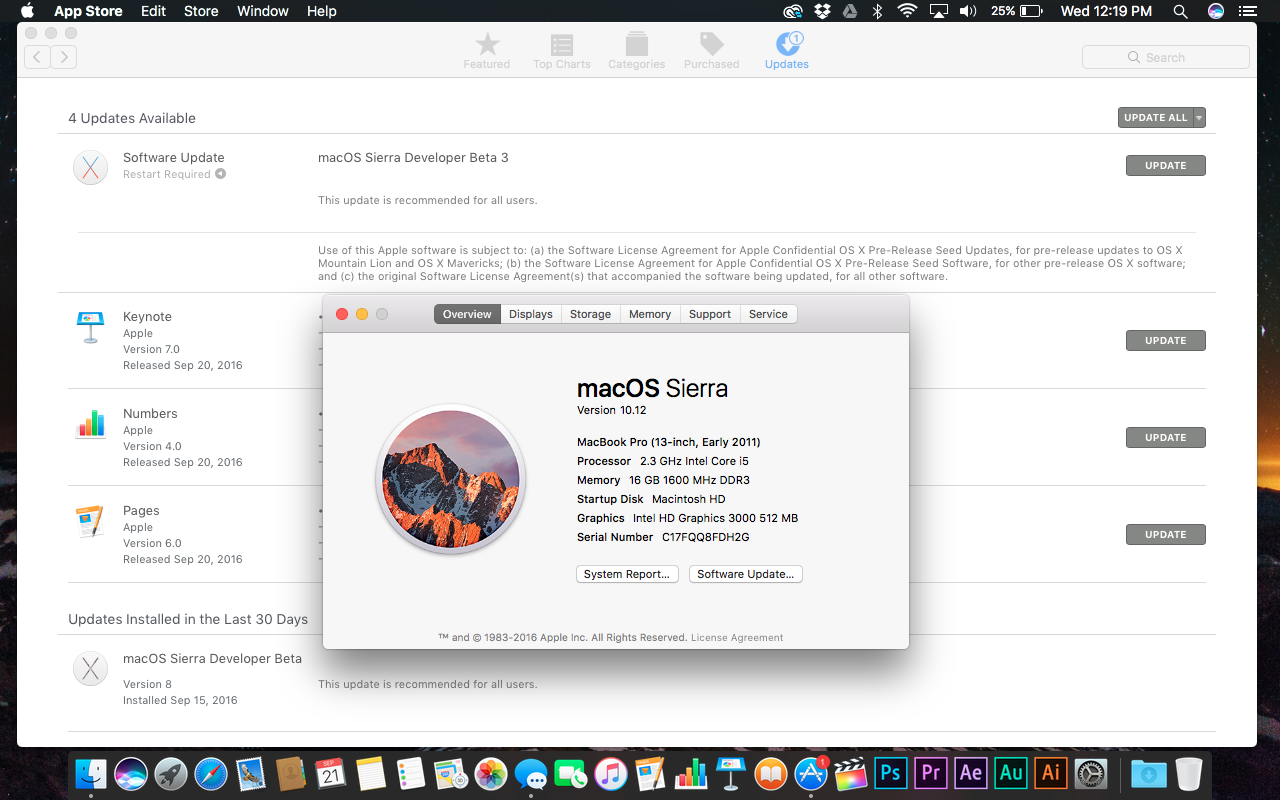Screen dimensions: 1280x800
Task: Click Update button for Keynote
Action: coord(1166,341)
